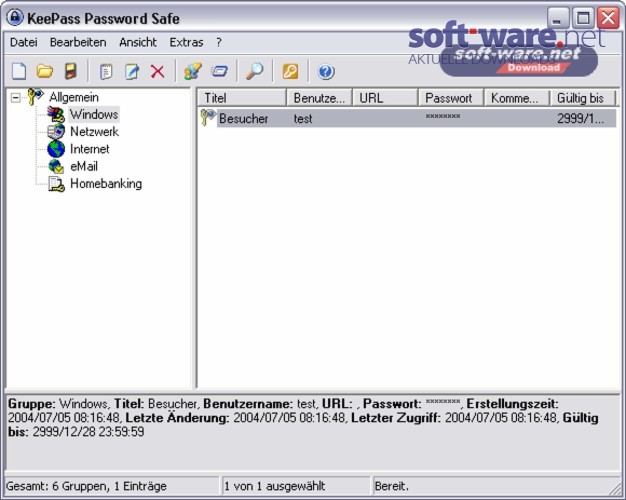Image resolution: width=626 pixels, height=500 pixels.
Task: Sort by the Benutze... column header
Action: 319,98
